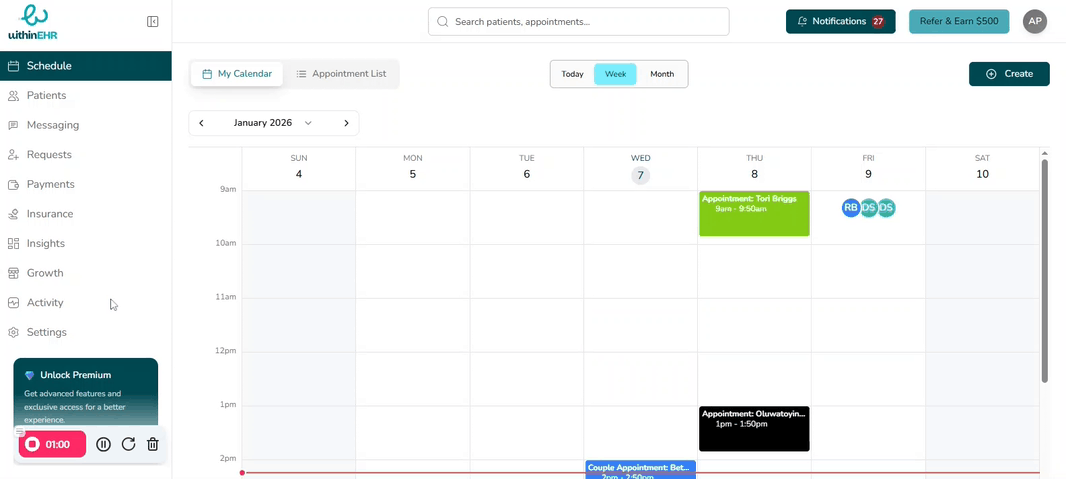Expand the January 2026 month dropdown
The image size is (1066, 479).
point(308,123)
